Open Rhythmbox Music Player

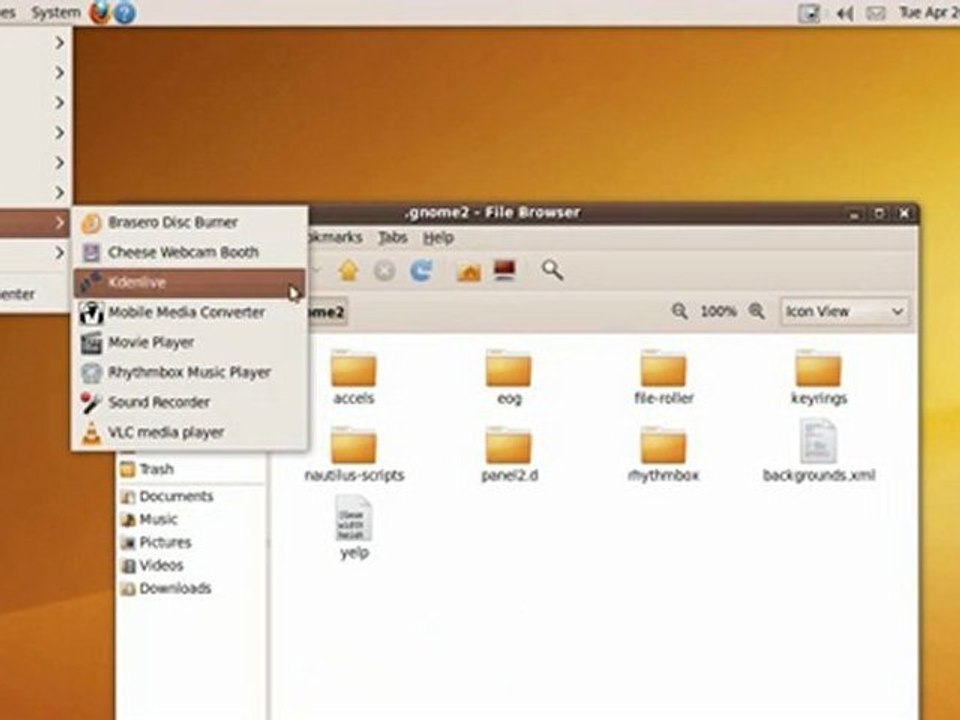click(x=190, y=372)
